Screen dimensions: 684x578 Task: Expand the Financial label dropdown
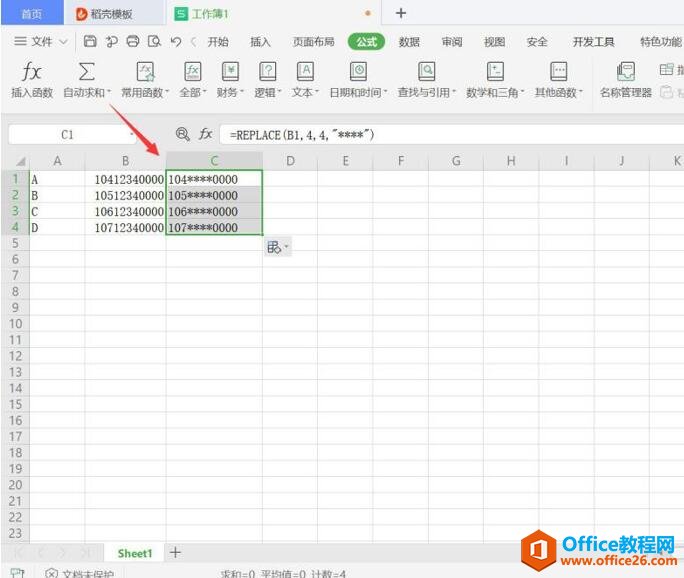point(241,92)
